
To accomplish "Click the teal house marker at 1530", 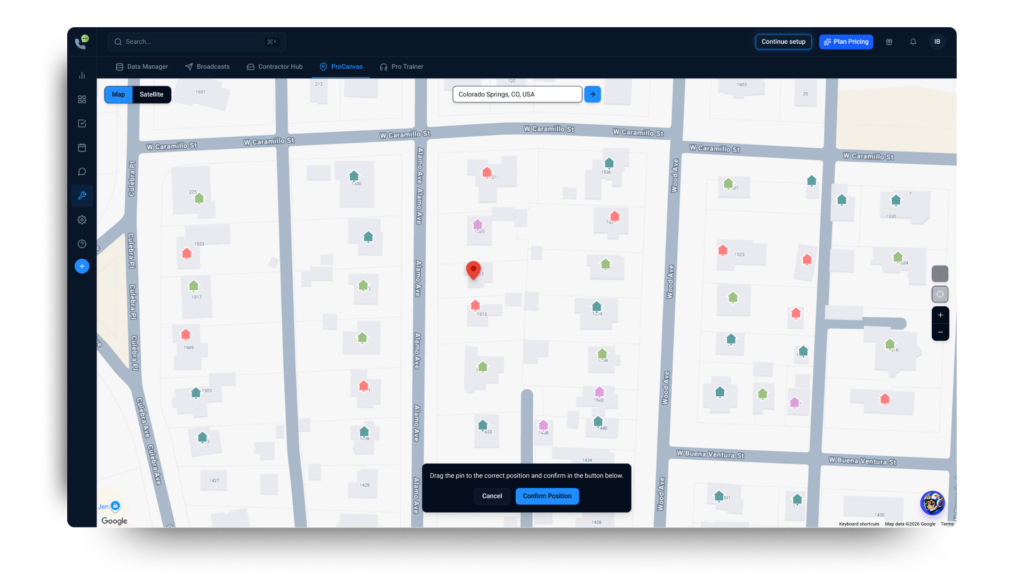I will [896, 200].
